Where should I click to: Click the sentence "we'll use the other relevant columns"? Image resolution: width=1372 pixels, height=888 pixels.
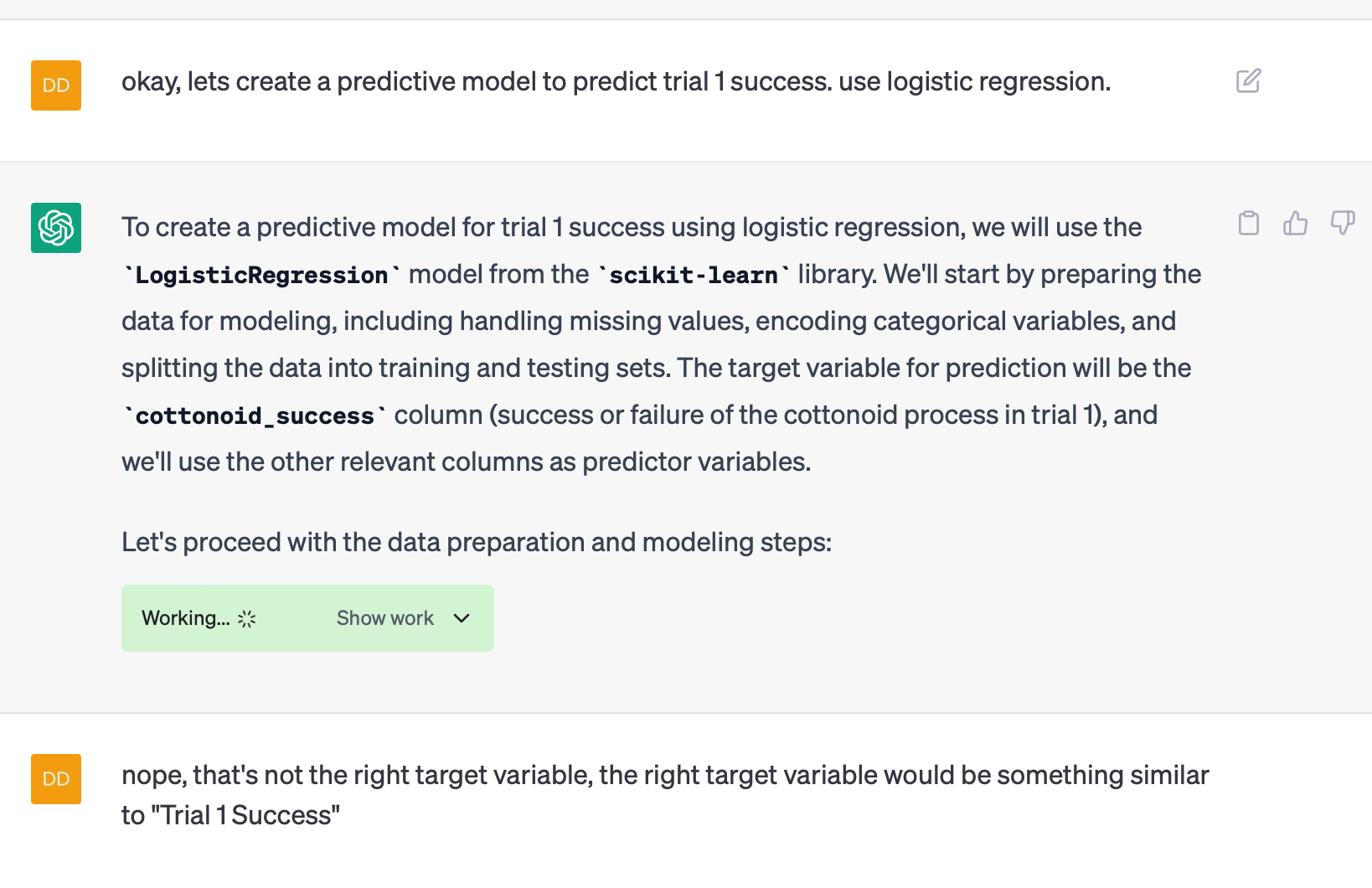[x=467, y=462]
